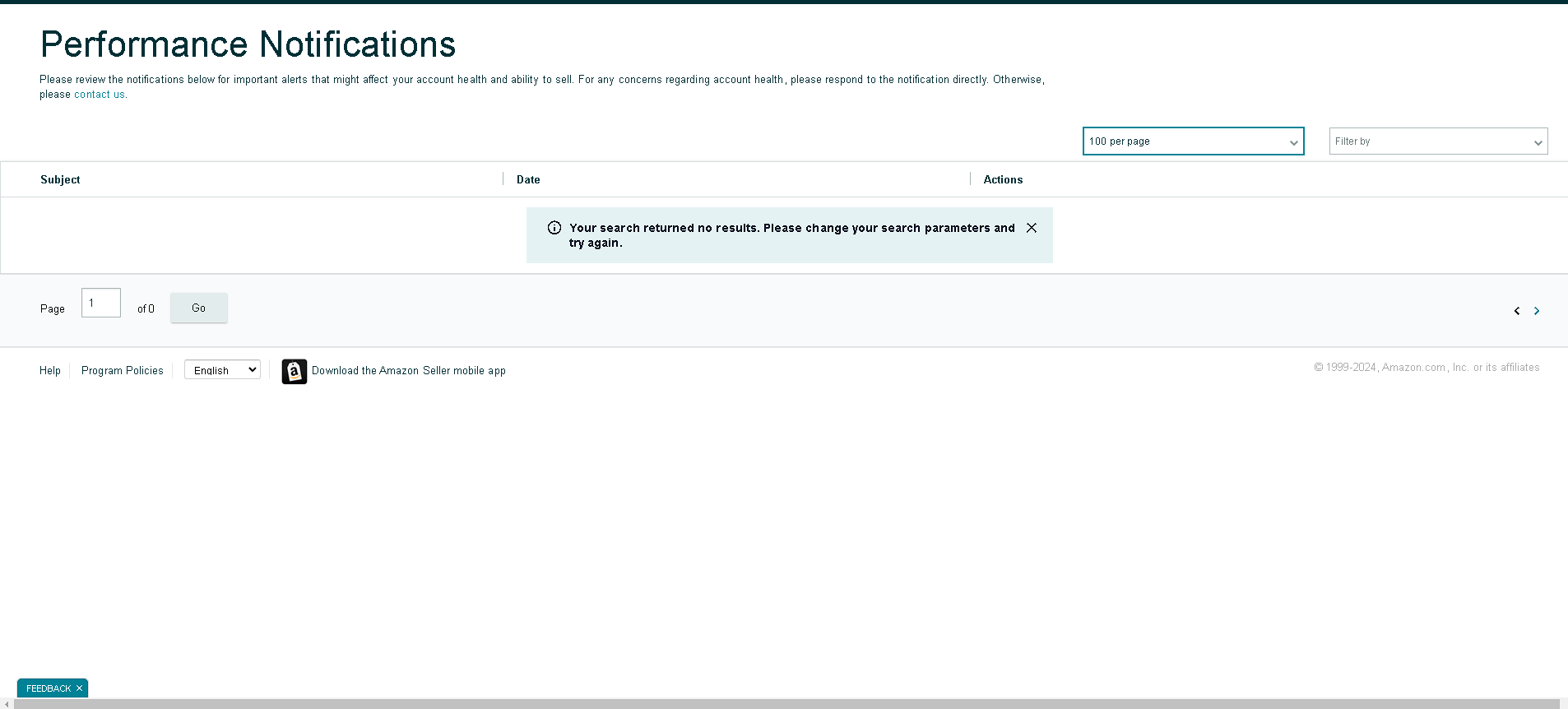Click the Go button
Viewport: 1568px width, 709px height.
[x=198, y=308]
